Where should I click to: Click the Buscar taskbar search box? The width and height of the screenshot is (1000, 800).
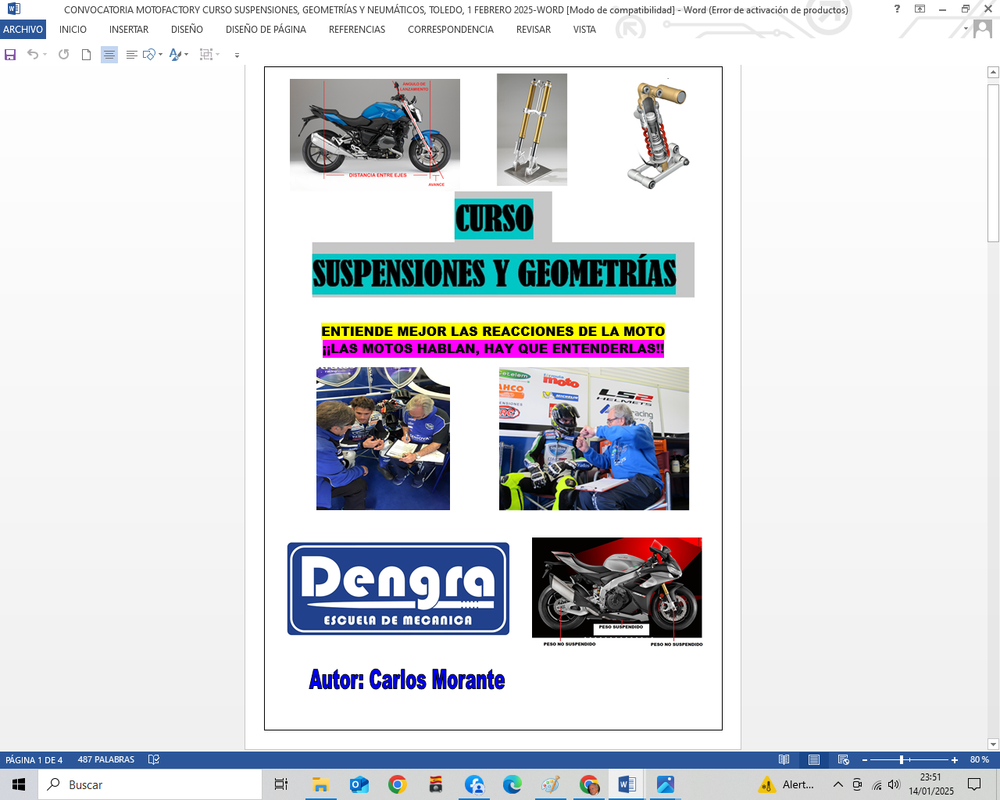coord(150,785)
